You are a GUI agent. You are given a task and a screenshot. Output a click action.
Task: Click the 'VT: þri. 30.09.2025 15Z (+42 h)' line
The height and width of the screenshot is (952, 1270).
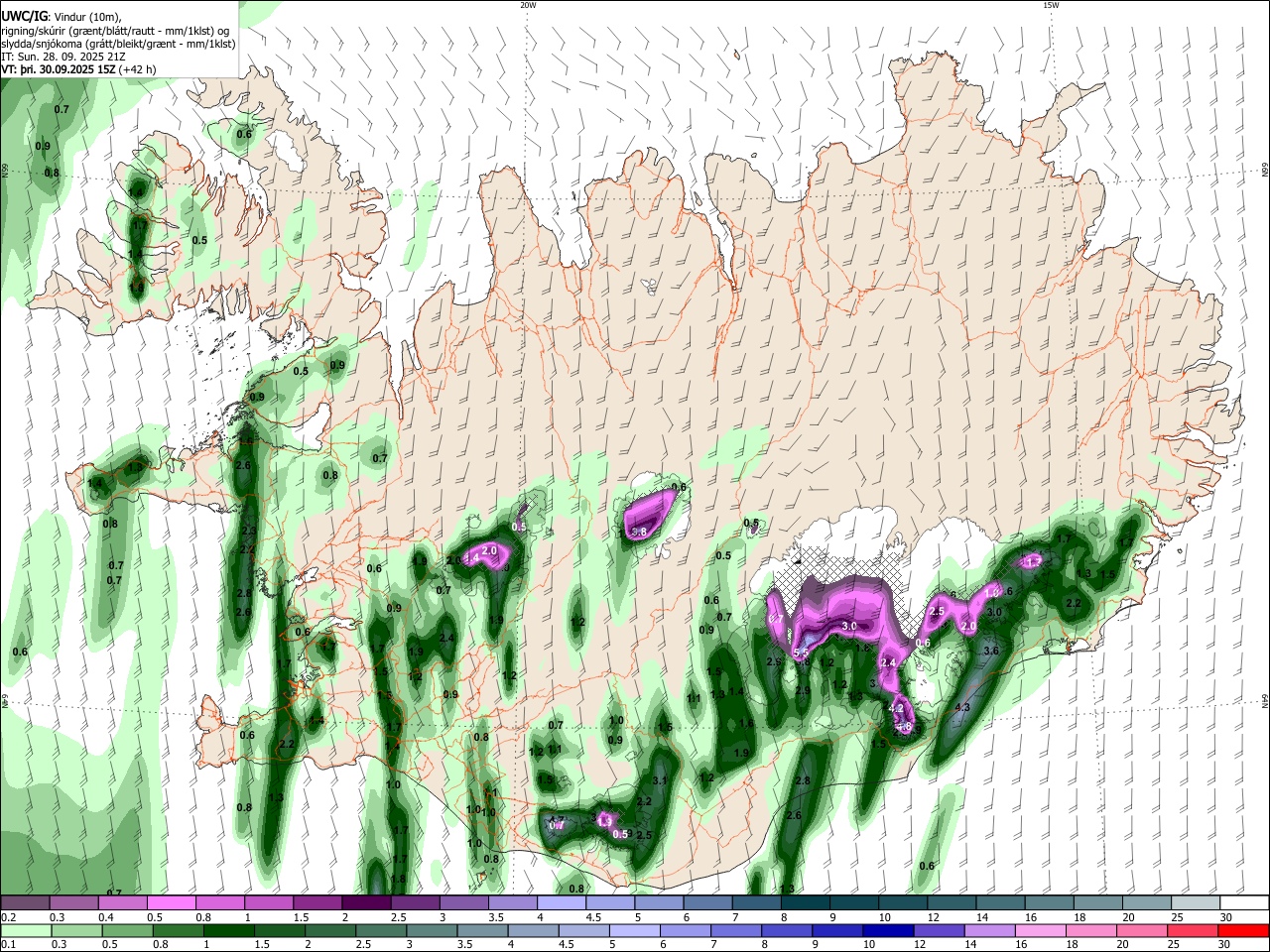(78, 70)
